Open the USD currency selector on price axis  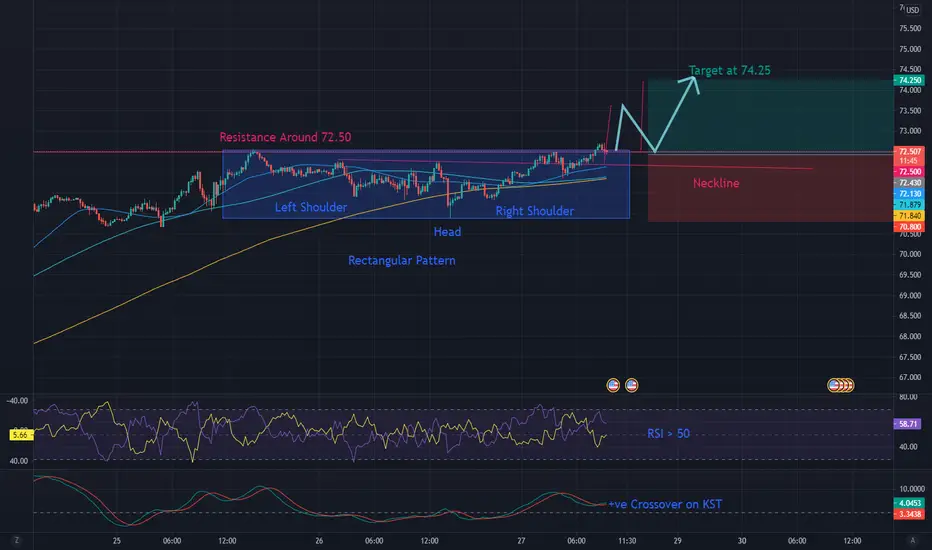[912, 10]
